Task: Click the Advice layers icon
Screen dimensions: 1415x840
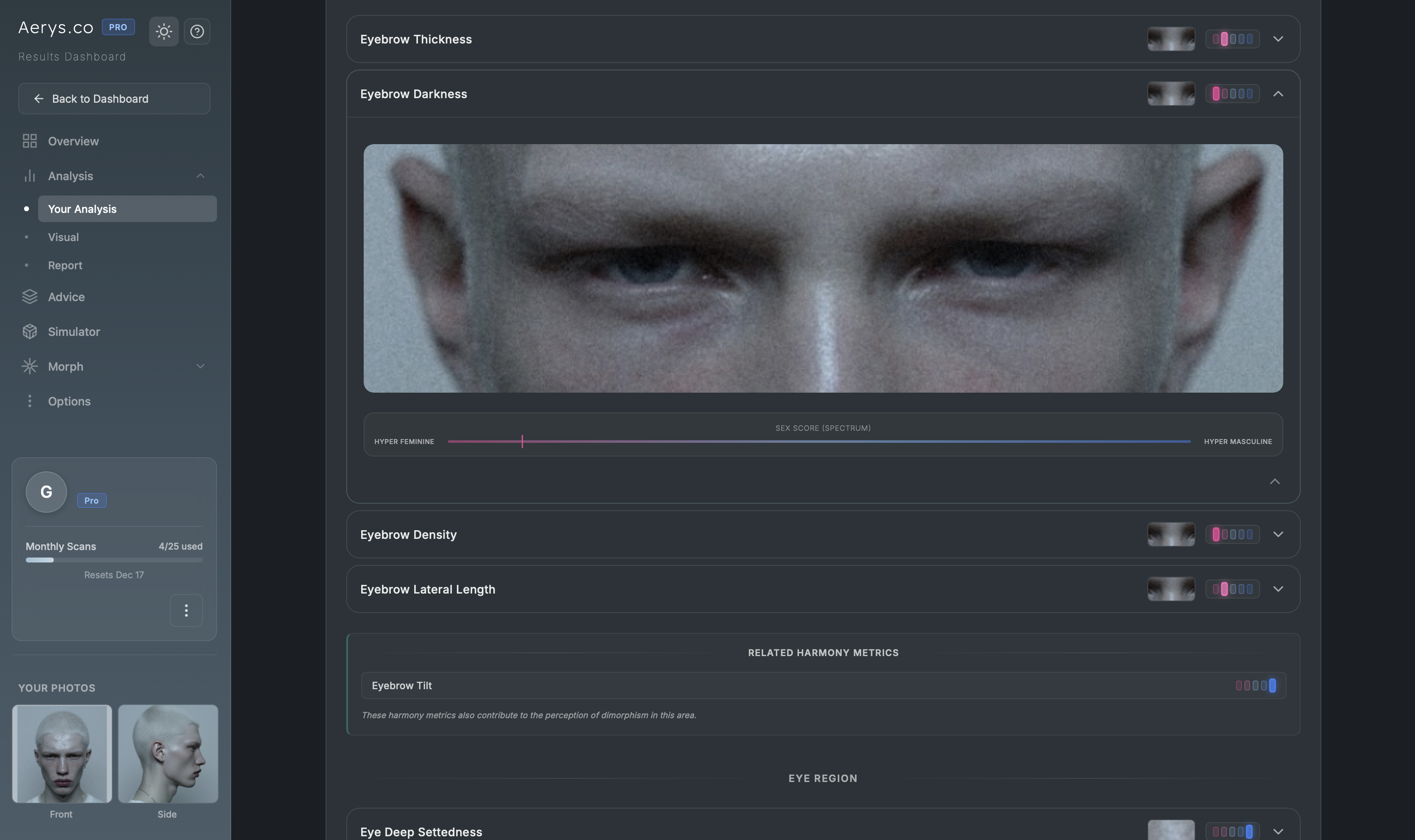Action: pos(29,297)
